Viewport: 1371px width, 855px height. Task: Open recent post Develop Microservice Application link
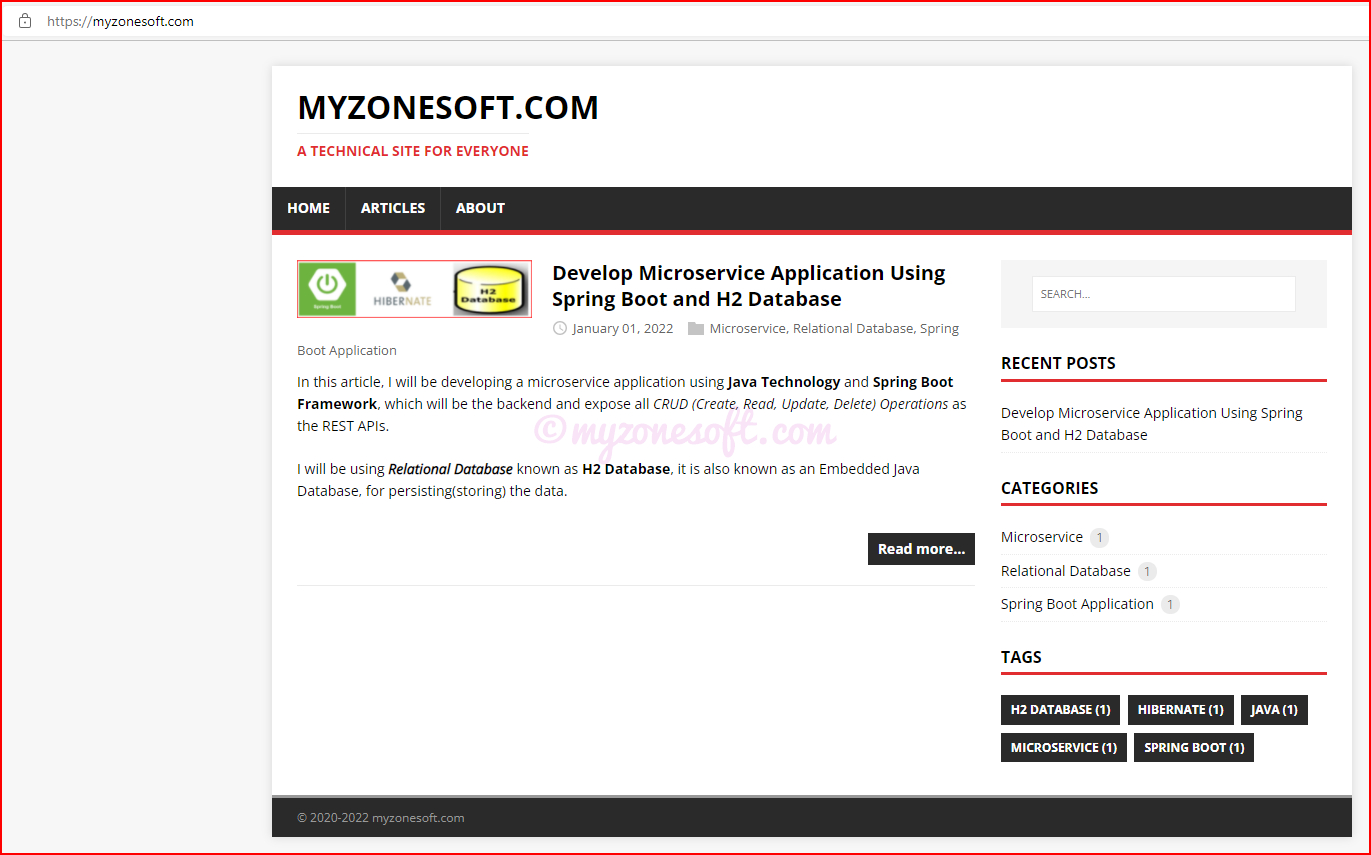pyautogui.click(x=1152, y=424)
